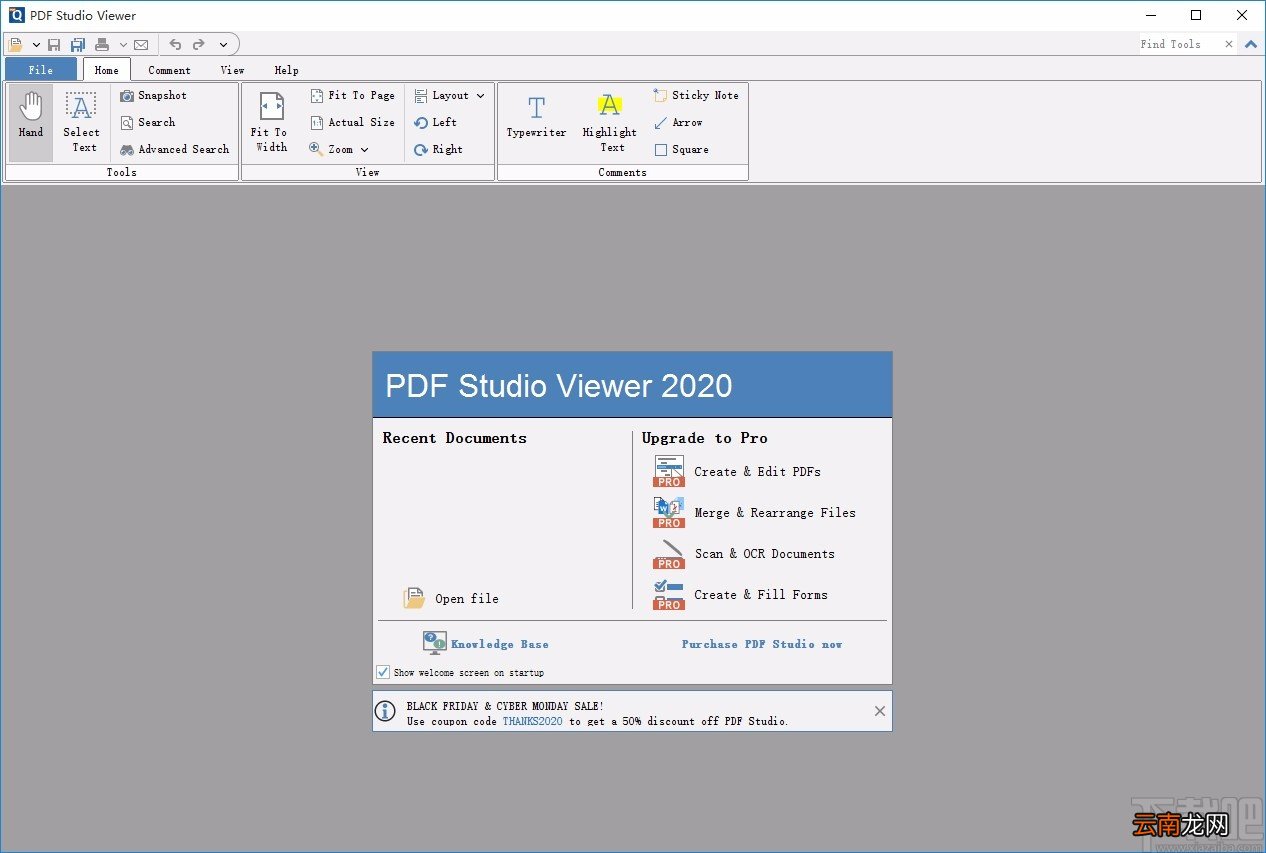Click the THANKS2020 coupon code link

532,721
